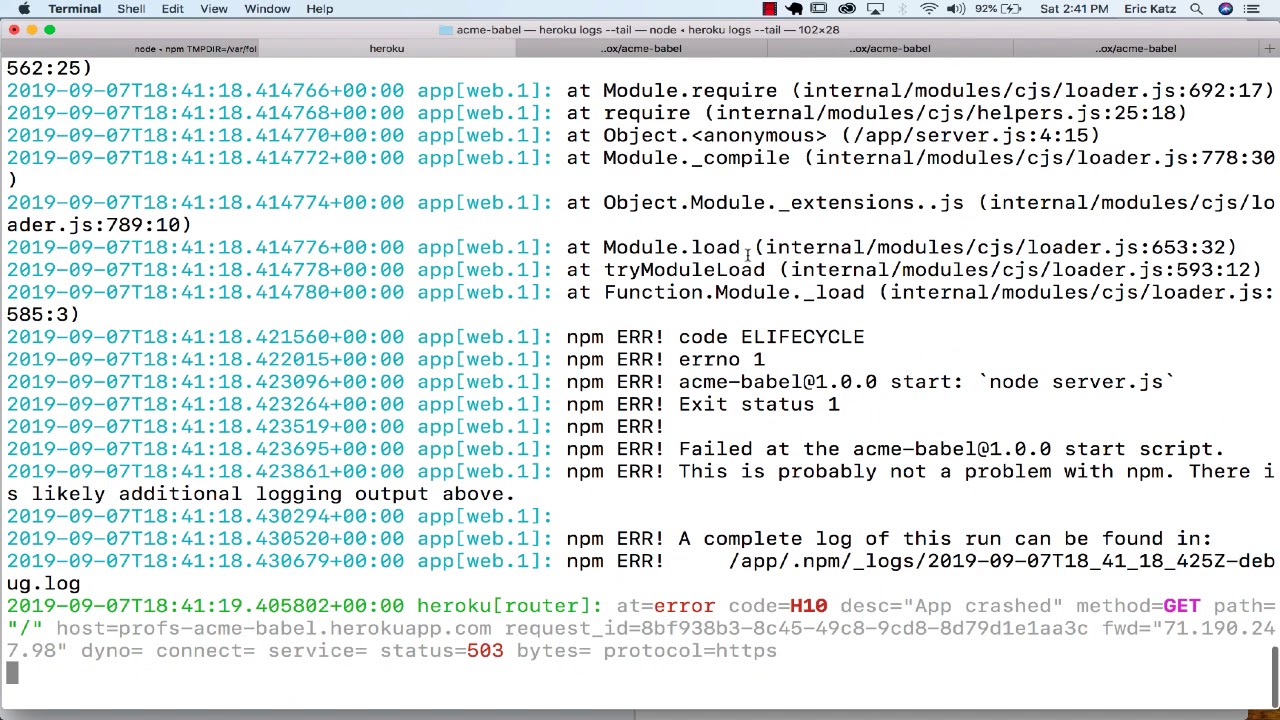Click the red 'H10' error code
1280x720 pixels.
[808, 606]
